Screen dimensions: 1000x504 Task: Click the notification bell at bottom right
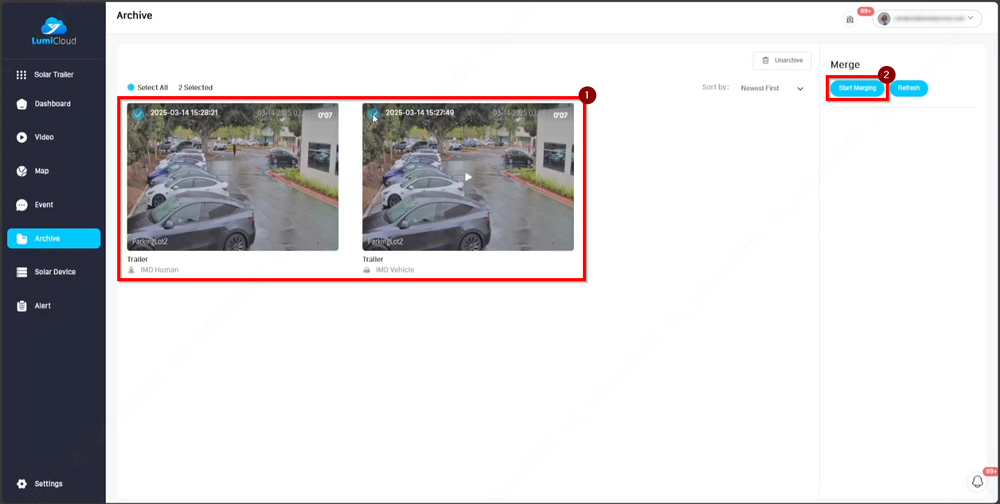[x=978, y=481]
